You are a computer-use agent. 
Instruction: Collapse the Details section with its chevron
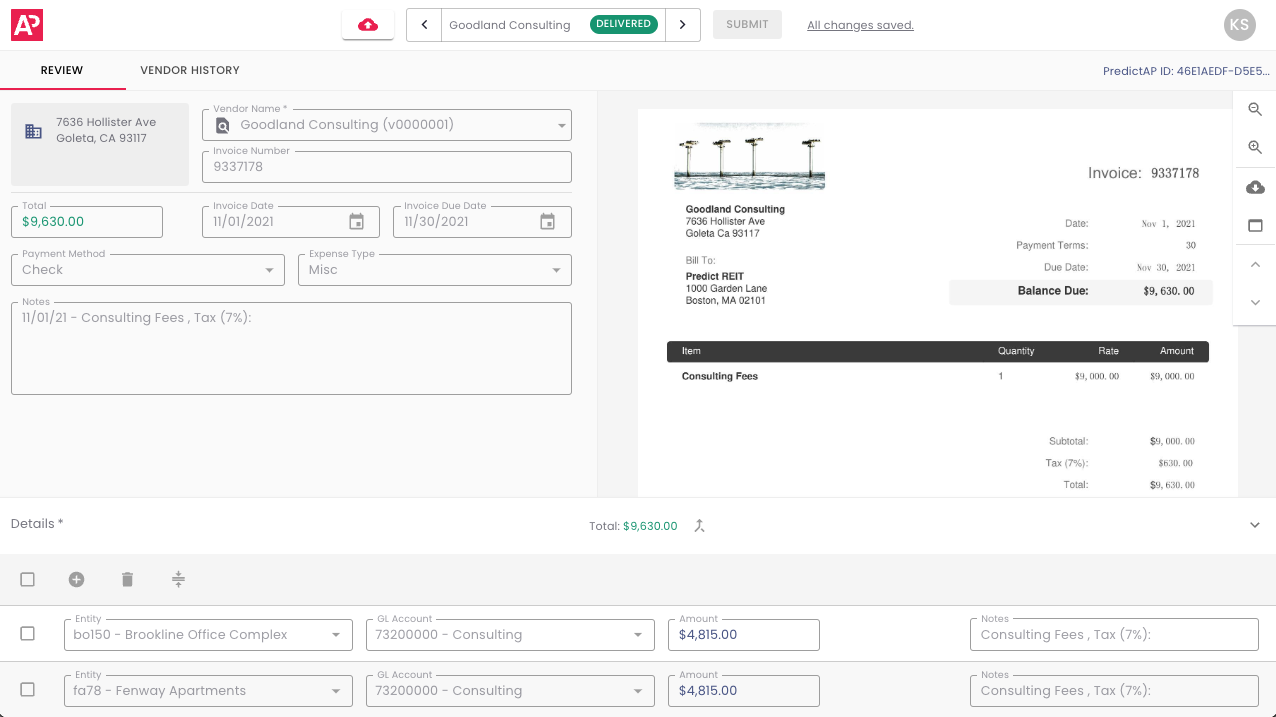1254,524
